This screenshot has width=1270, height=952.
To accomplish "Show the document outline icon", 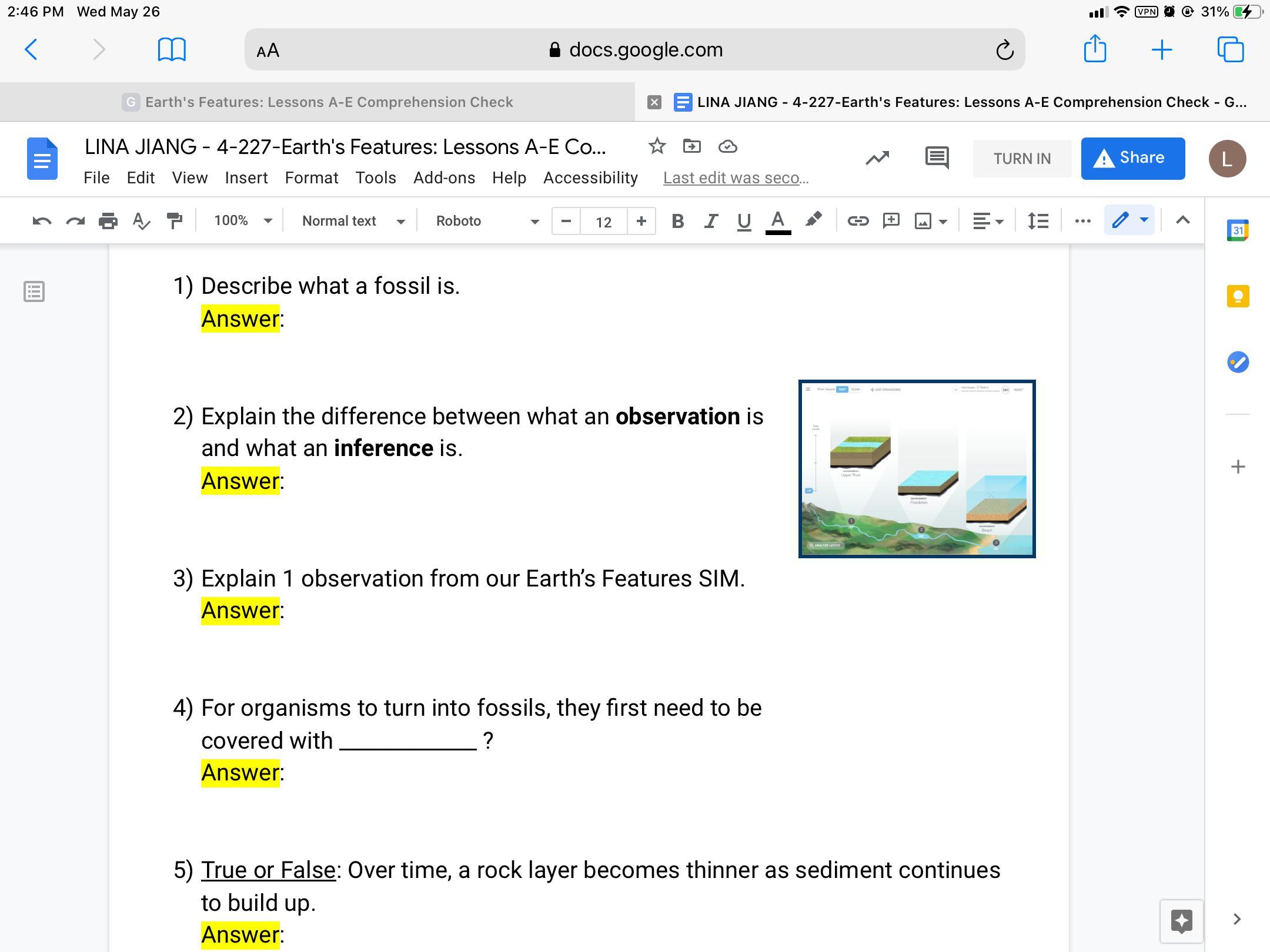I will (34, 291).
